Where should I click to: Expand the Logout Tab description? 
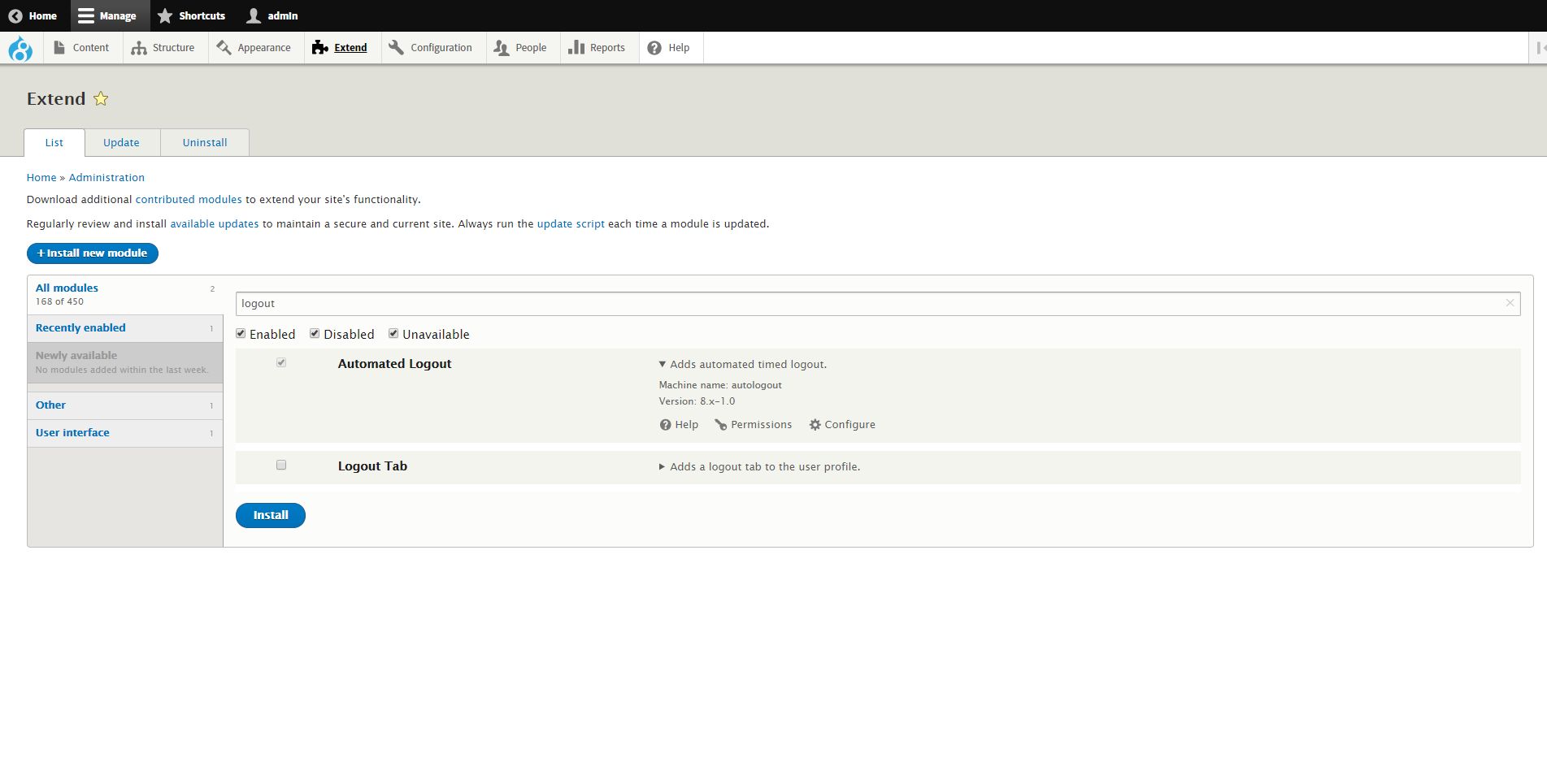tap(663, 467)
